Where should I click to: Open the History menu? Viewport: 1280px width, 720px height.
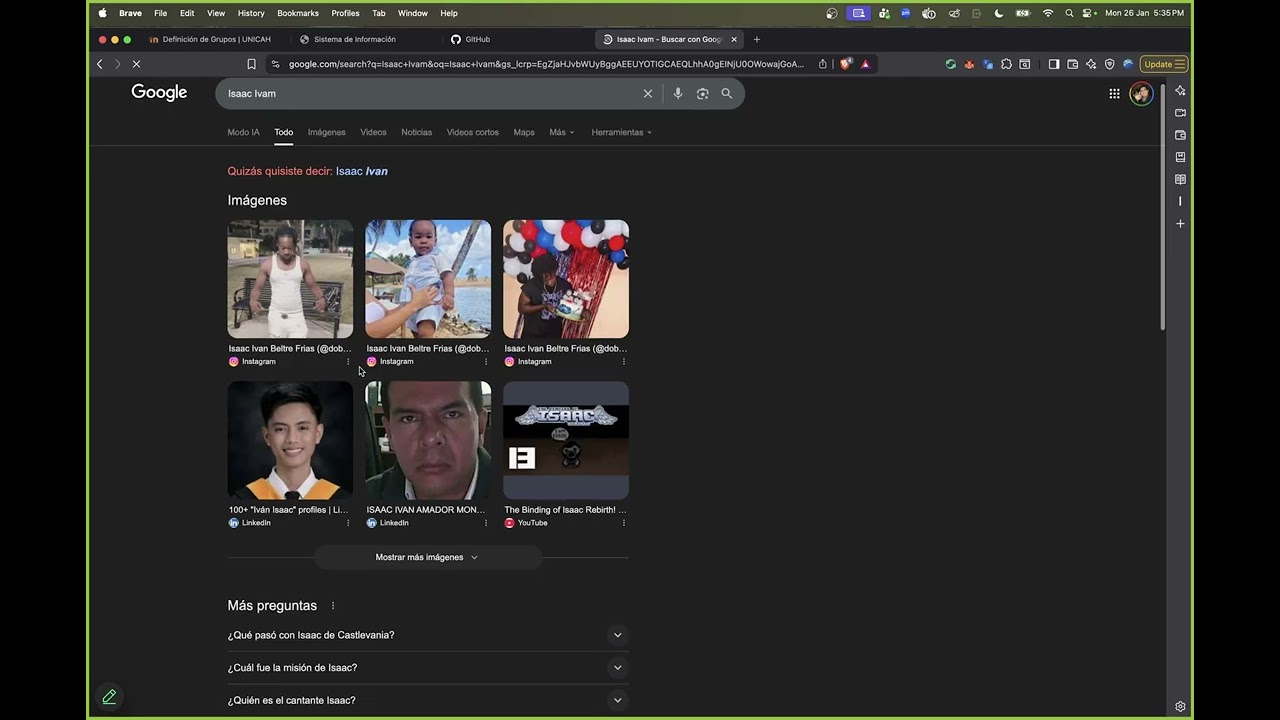coord(251,13)
